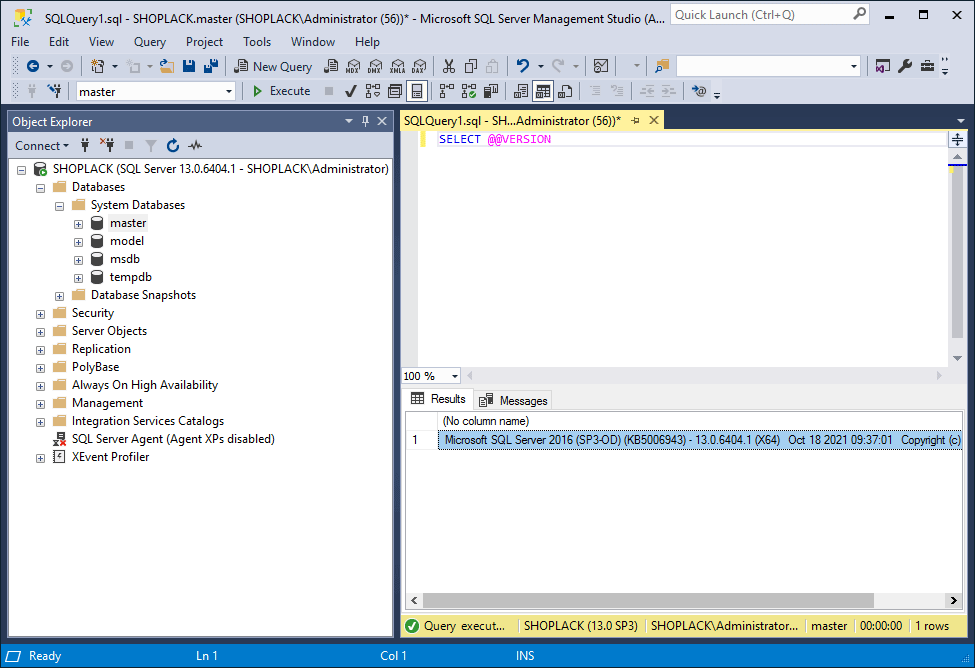975x668 pixels.
Task: Select the Results tab
Action: pos(438,399)
